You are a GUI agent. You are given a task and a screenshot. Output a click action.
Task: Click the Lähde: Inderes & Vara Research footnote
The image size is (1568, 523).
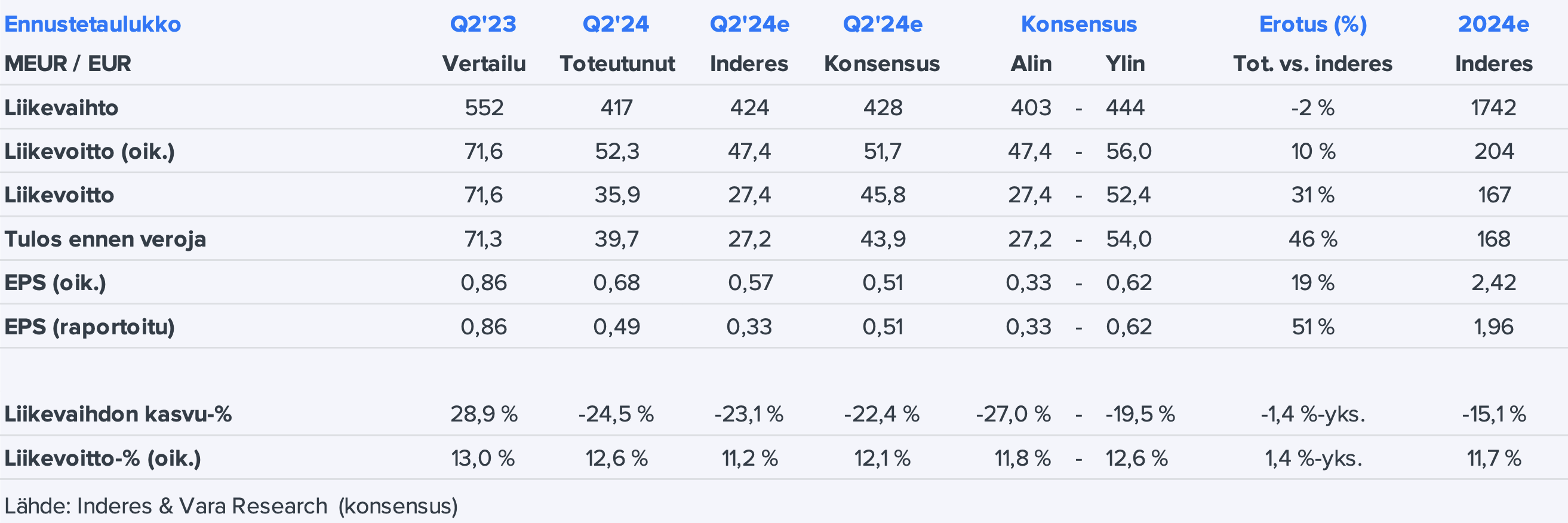tap(231, 506)
